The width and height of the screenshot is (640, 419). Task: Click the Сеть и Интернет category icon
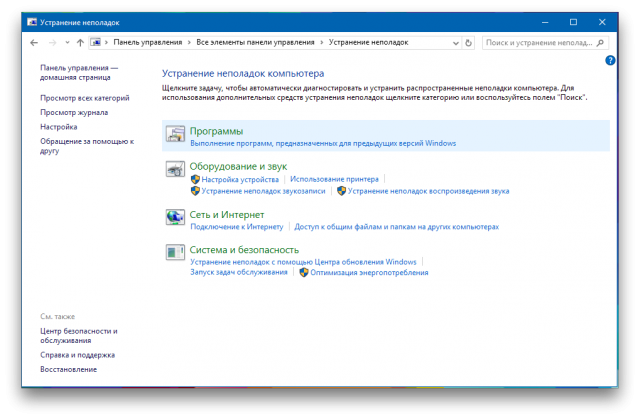click(x=174, y=219)
